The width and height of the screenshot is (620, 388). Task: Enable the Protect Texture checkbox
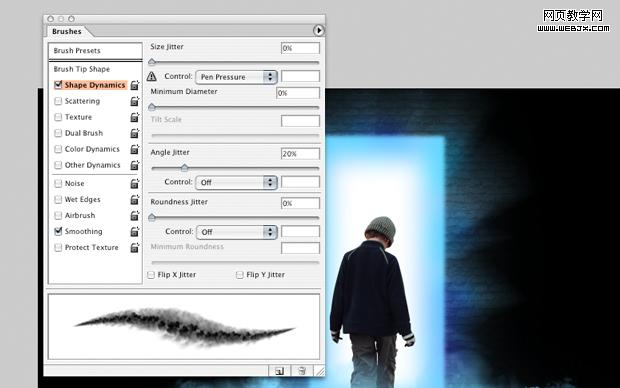(x=58, y=248)
